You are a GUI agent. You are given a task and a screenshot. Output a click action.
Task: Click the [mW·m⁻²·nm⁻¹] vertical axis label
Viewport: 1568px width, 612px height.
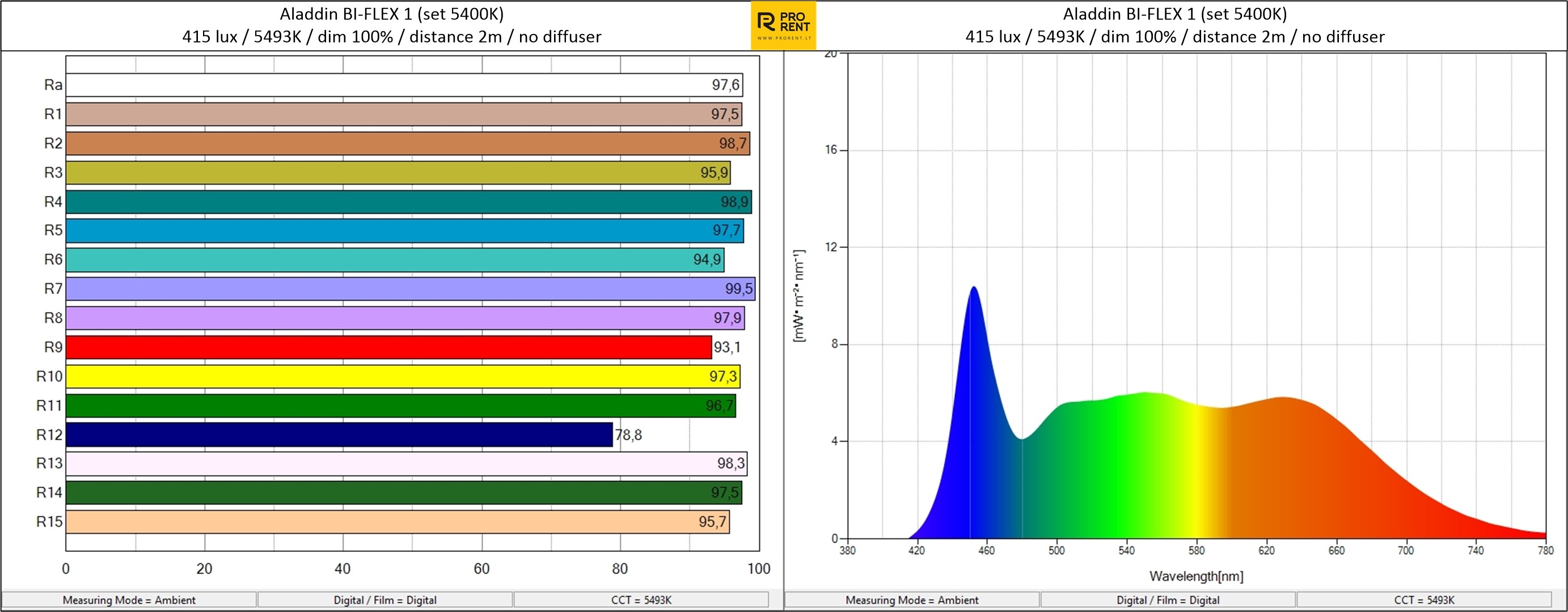(799, 296)
